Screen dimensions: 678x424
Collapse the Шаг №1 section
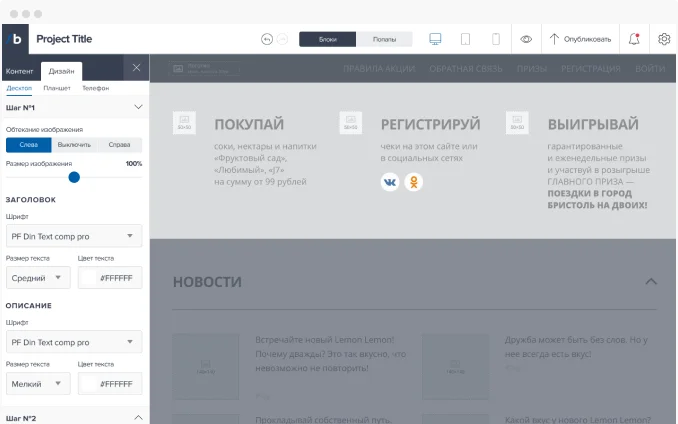138,107
